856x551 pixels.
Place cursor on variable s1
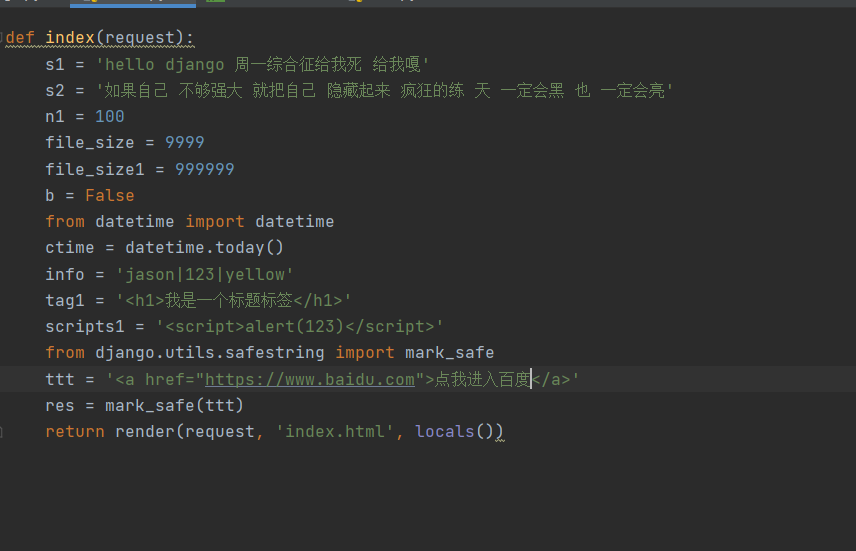pyautogui.click(x=55, y=64)
